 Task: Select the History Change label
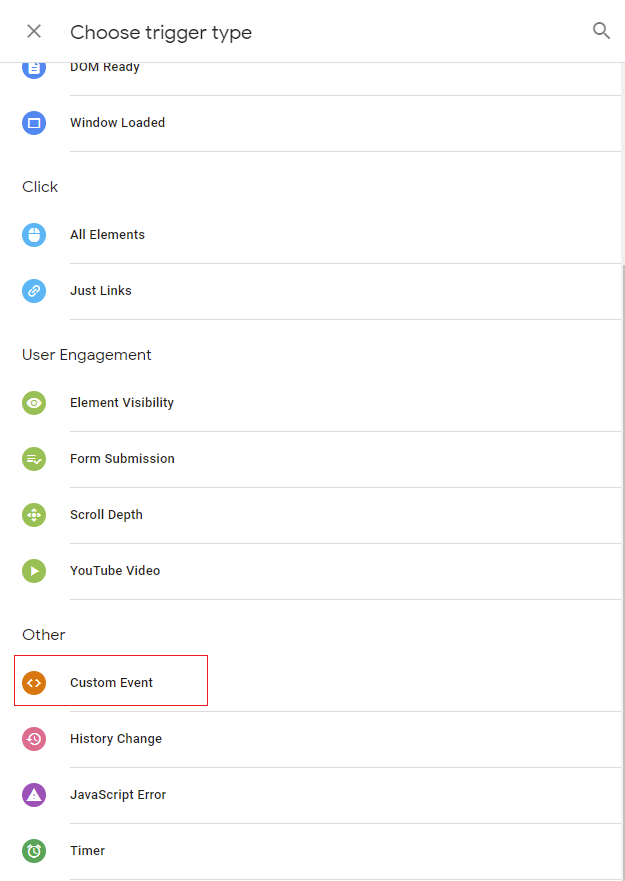(x=116, y=739)
